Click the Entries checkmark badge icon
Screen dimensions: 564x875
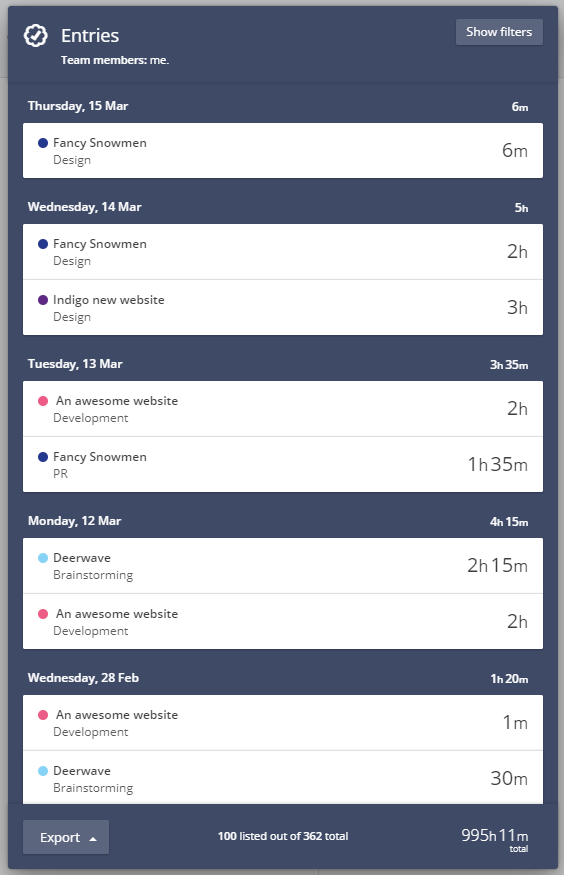click(x=36, y=36)
